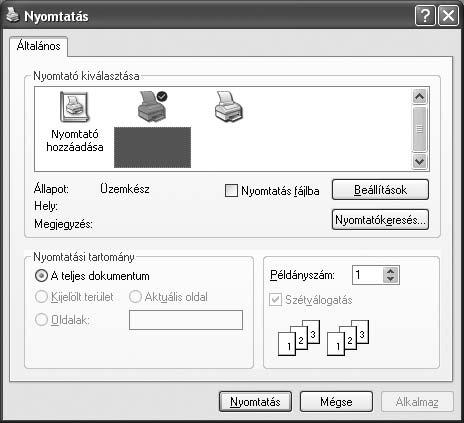Click the Nyomtató kiválasztása group title

tap(86, 76)
